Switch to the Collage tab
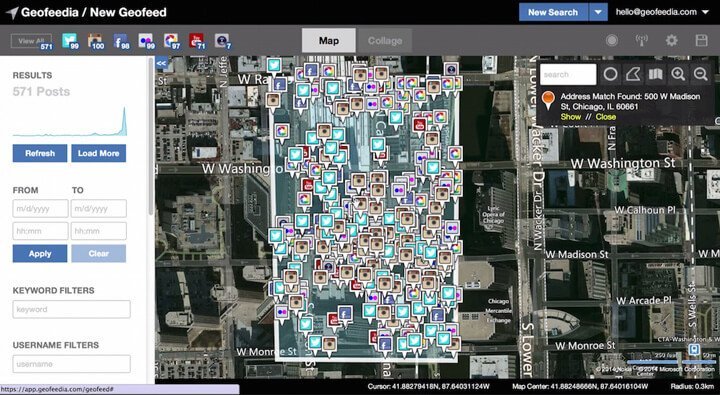Screen dimensions: 720x395 pos(384,41)
